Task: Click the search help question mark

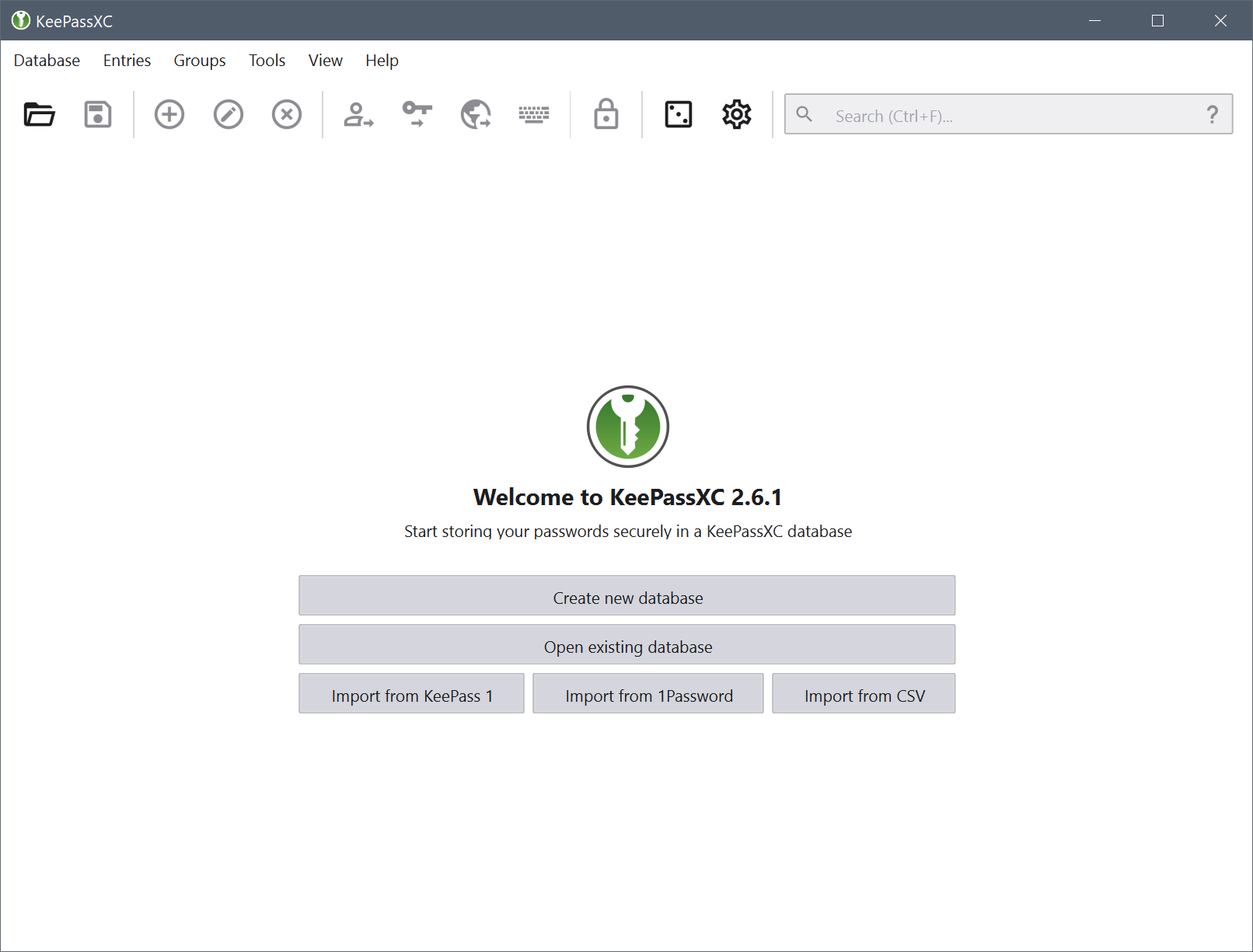Action: click(1213, 115)
